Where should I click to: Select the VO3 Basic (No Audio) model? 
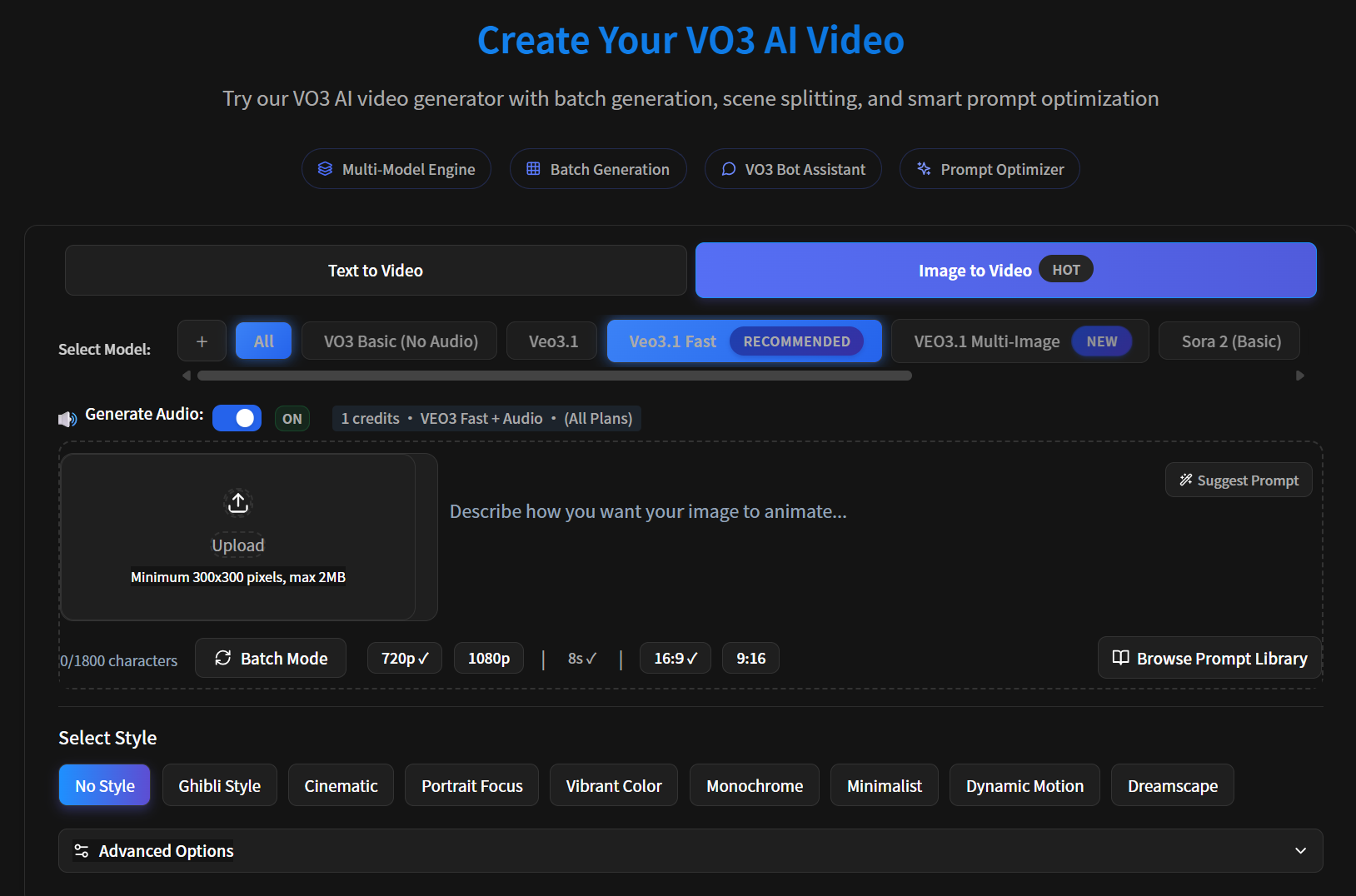pyautogui.click(x=400, y=341)
